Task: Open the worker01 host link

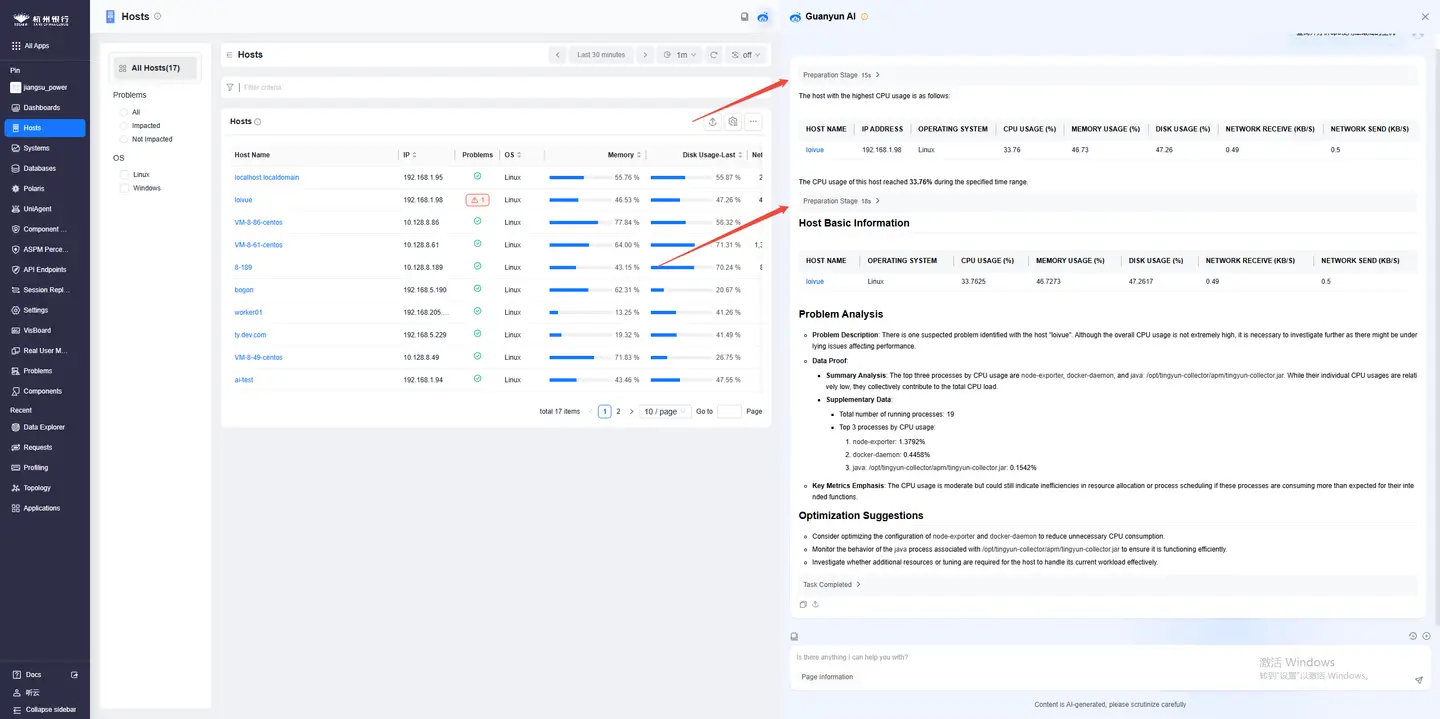Action: [x=248, y=312]
